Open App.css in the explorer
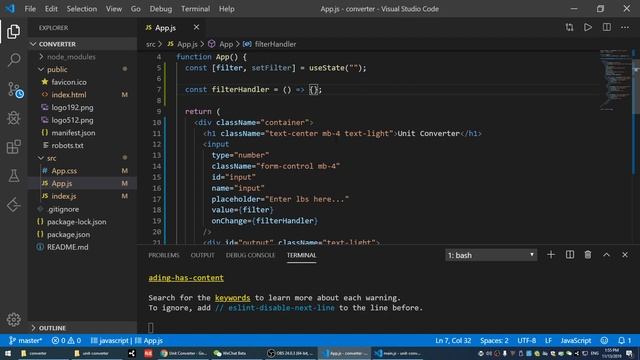This screenshot has height=360, width=640. coord(82,171)
